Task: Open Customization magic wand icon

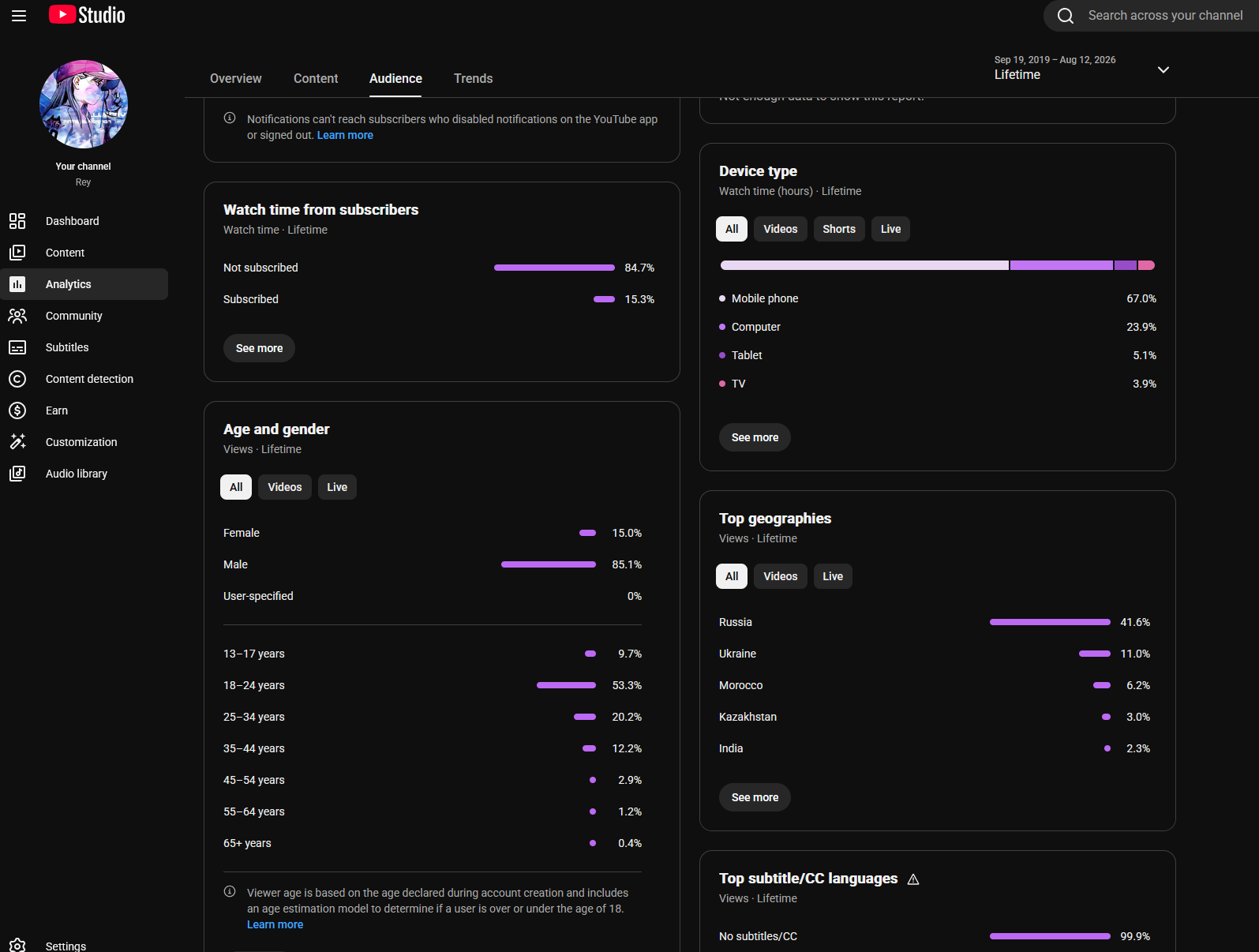Action: [17, 442]
